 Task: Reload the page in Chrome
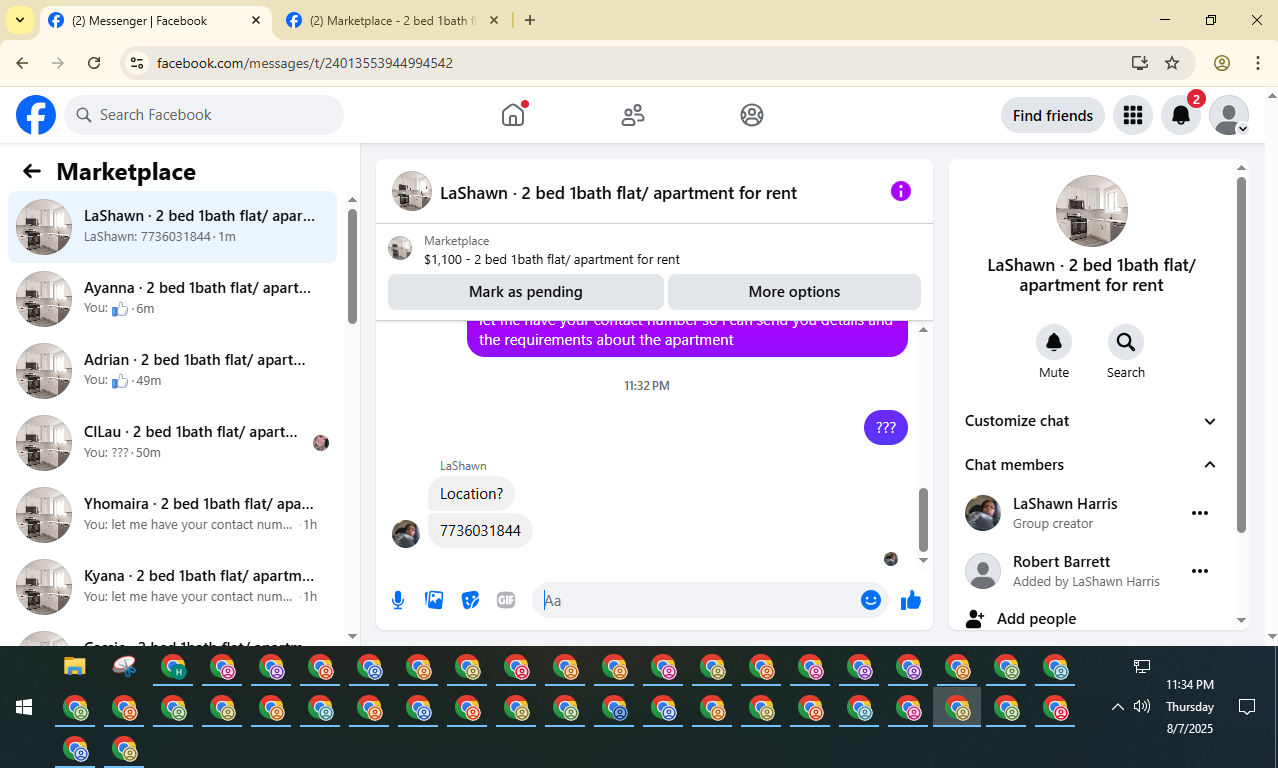94,63
